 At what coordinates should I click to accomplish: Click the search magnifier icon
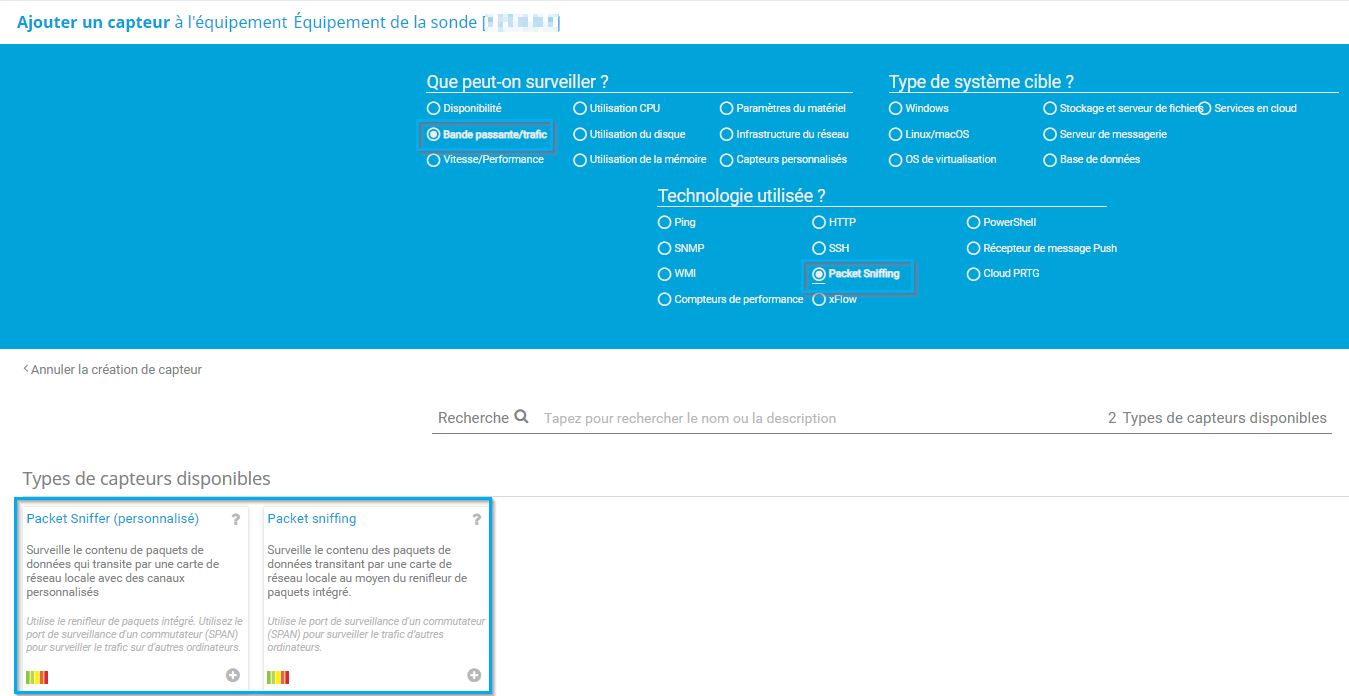[521, 417]
